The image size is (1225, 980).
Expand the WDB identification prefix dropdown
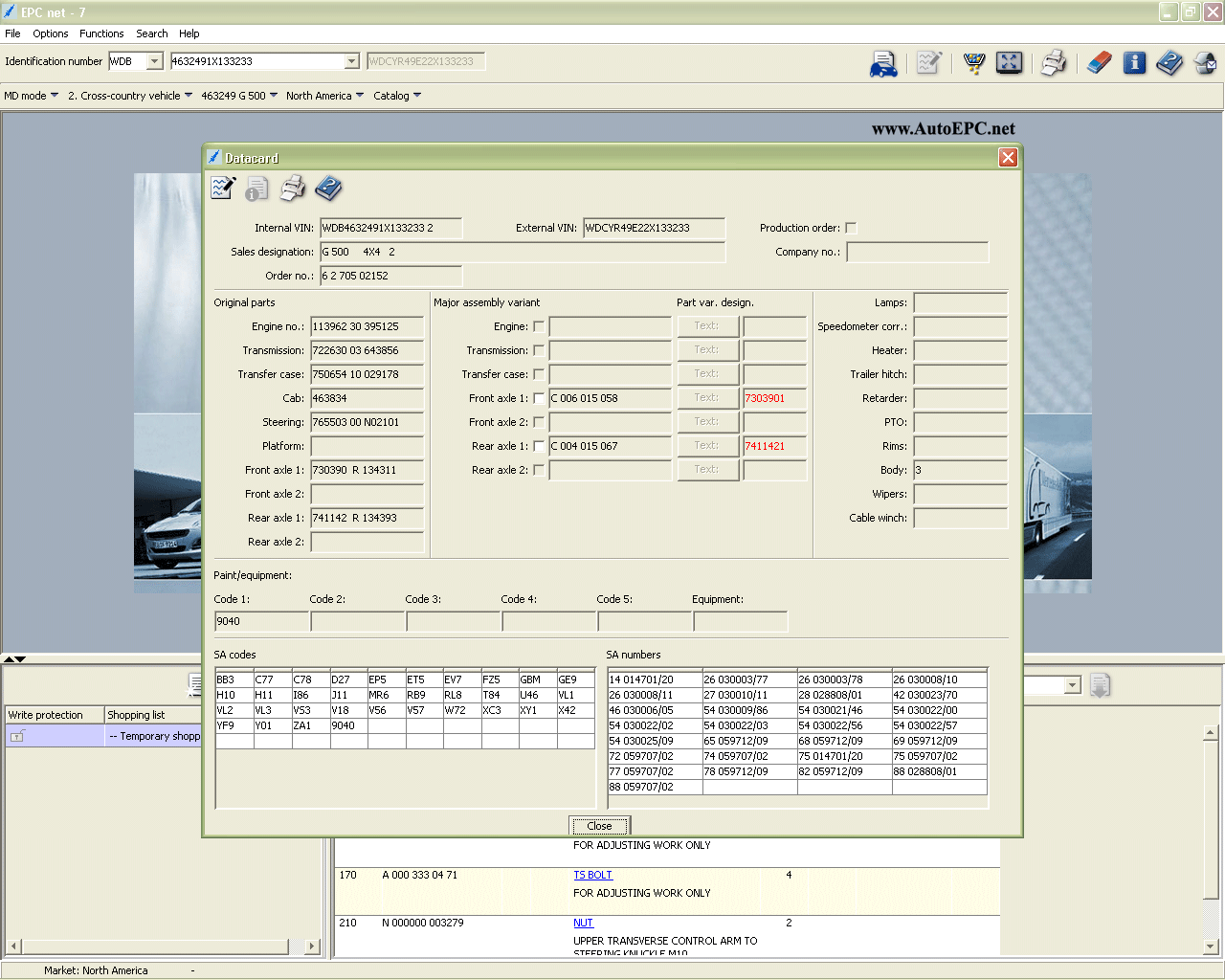point(155,61)
